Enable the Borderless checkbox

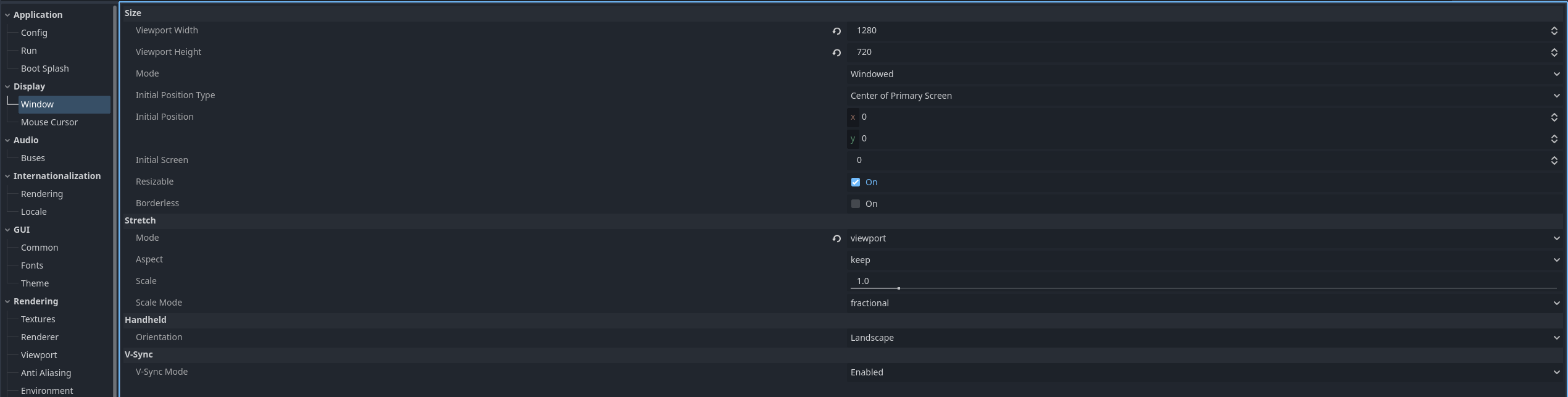click(x=856, y=204)
